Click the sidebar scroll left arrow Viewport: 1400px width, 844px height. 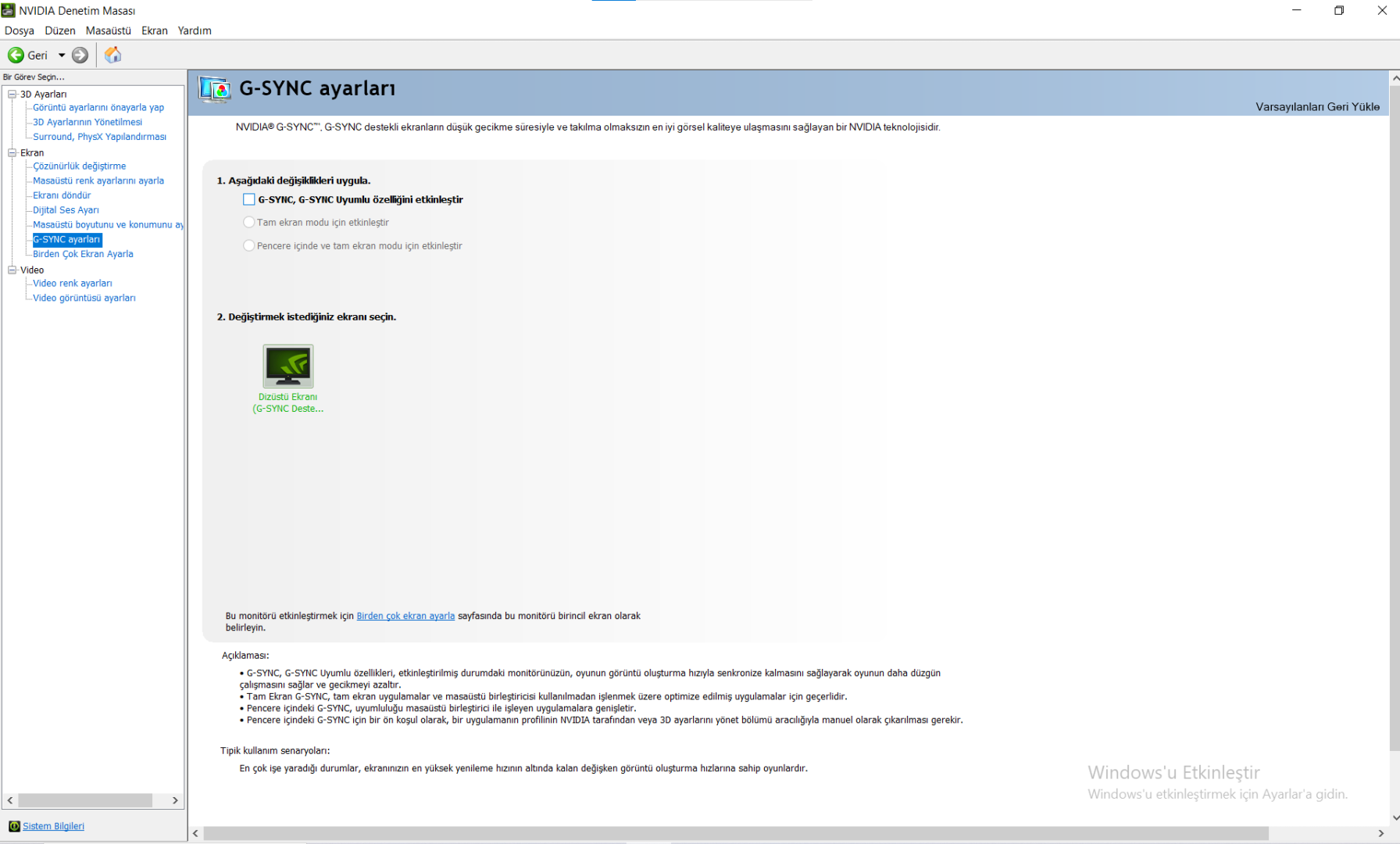(x=10, y=800)
